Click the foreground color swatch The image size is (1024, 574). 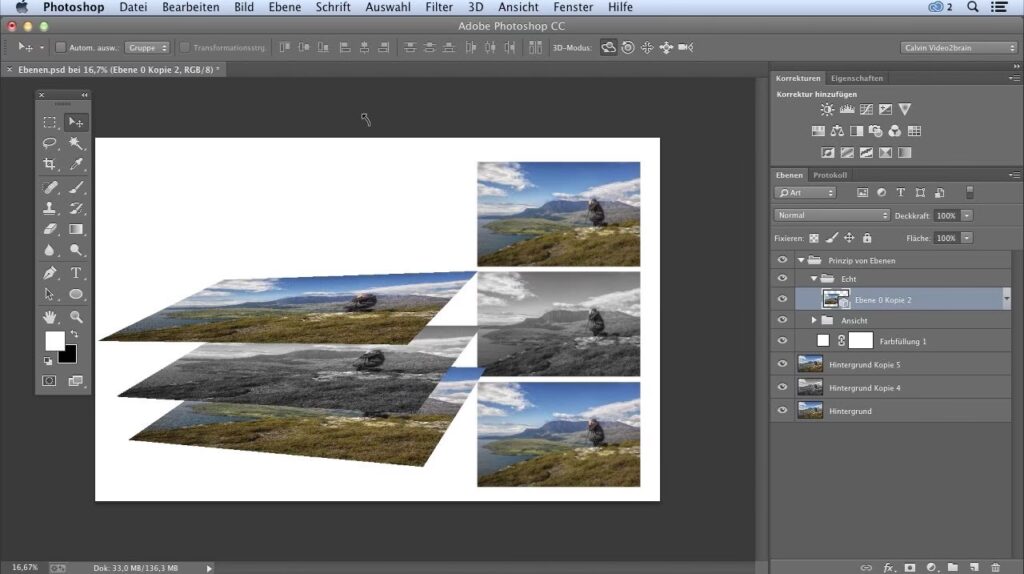point(54,340)
